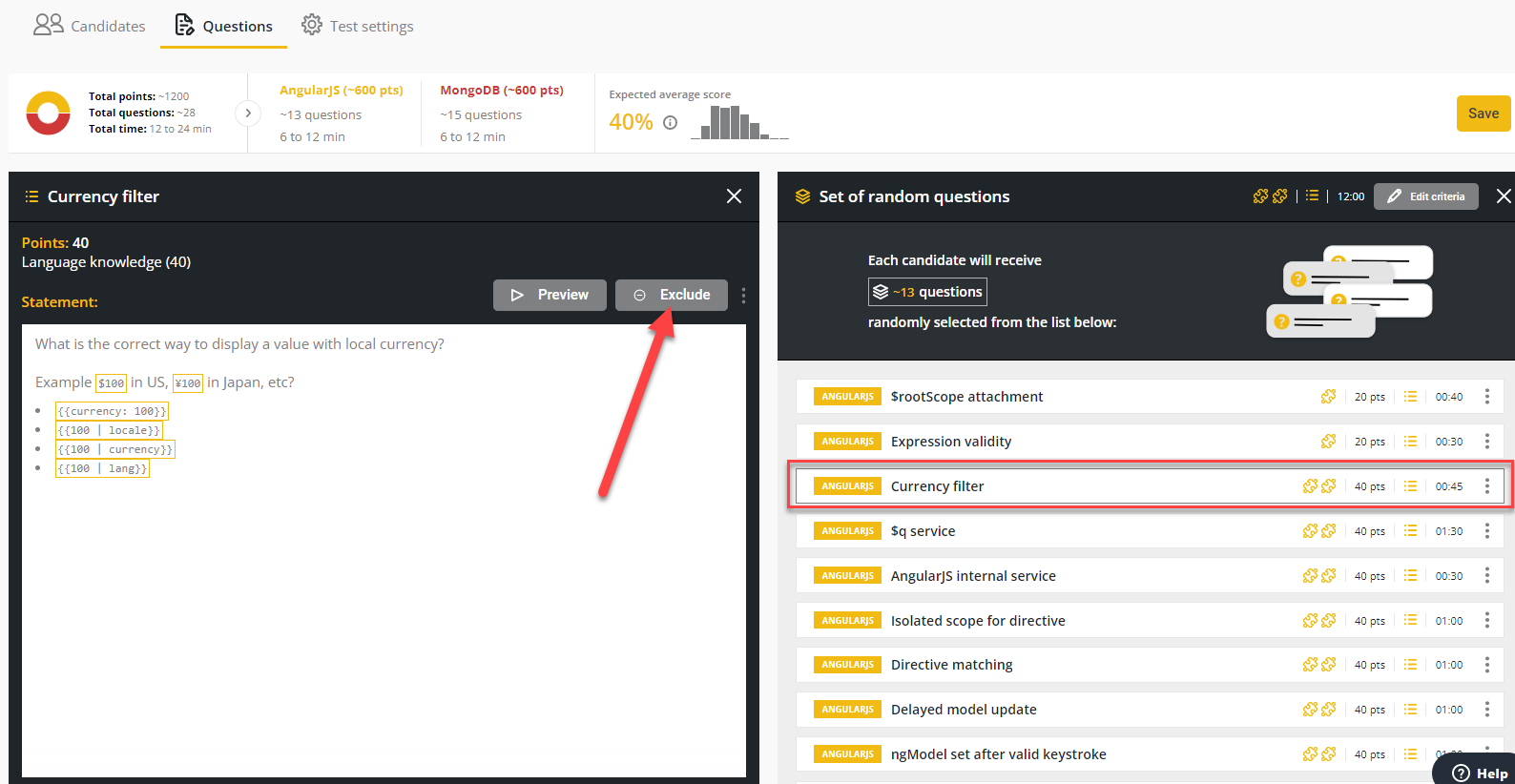Viewport: 1515px width, 784px height.
Task: Click the three dots on $q service row
Action: pos(1486,531)
